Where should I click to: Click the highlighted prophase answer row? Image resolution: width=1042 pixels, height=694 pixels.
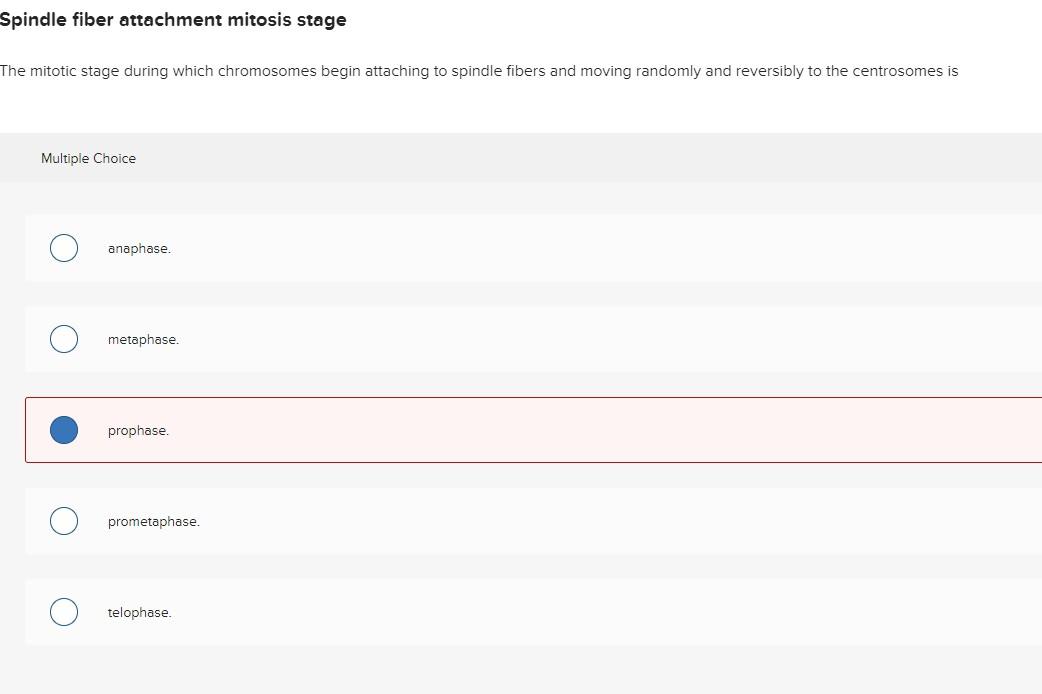point(500,430)
